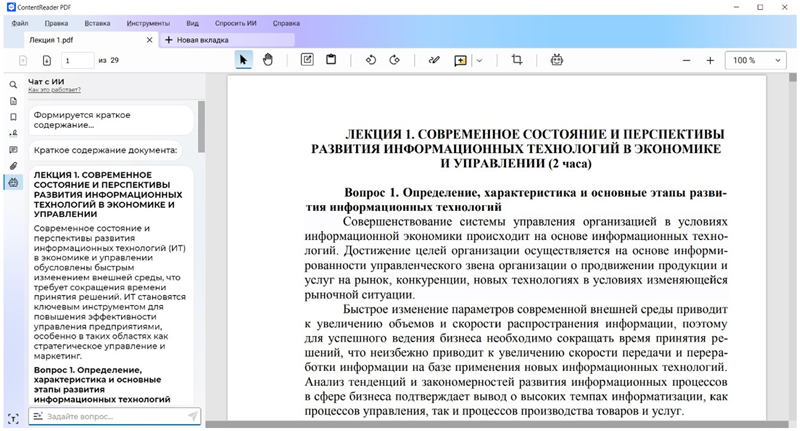
Task: Open the attachments paperclip panel
Action: (13, 165)
